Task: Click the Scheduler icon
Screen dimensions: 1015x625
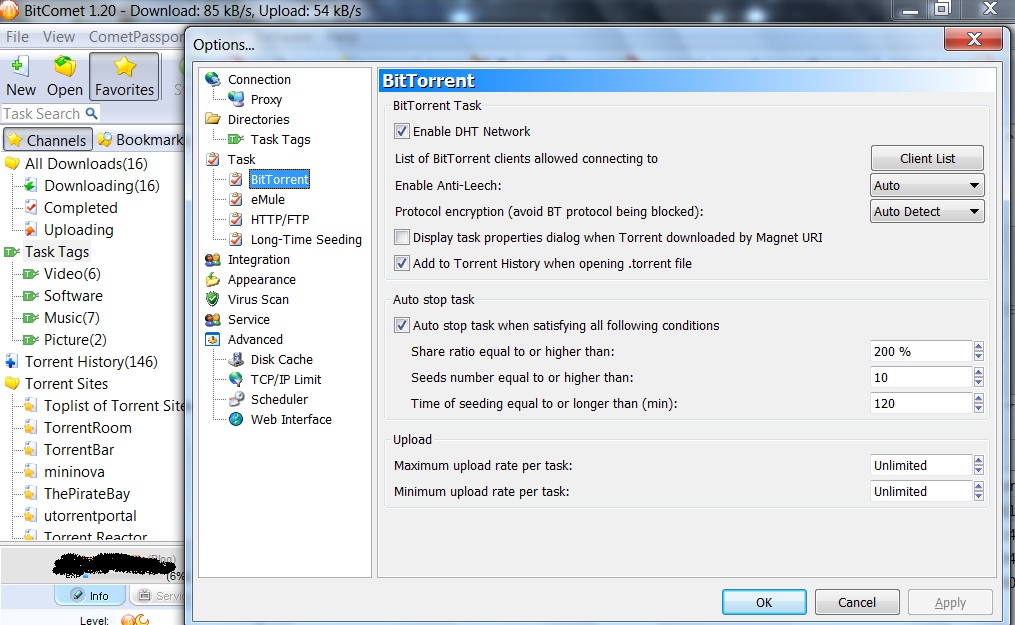Action: click(x=236, y=399)
